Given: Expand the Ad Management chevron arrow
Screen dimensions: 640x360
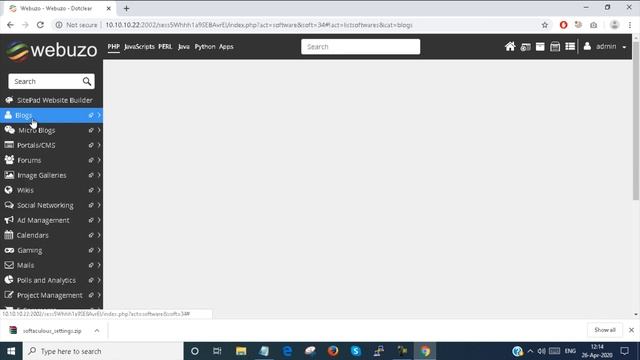Looking at the screenshot, I should 99,220.
